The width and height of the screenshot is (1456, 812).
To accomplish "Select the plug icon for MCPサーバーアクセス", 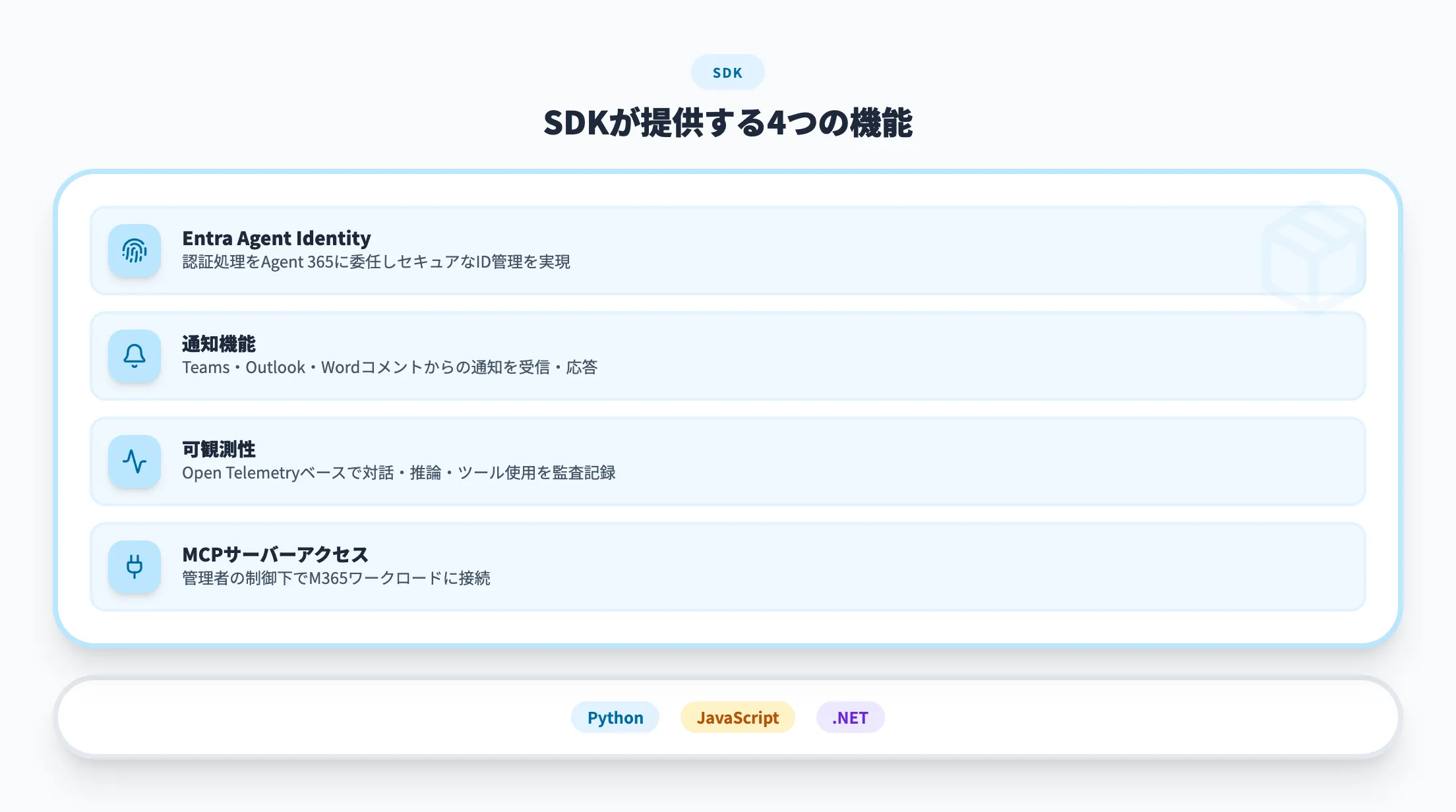I will 135,567.
